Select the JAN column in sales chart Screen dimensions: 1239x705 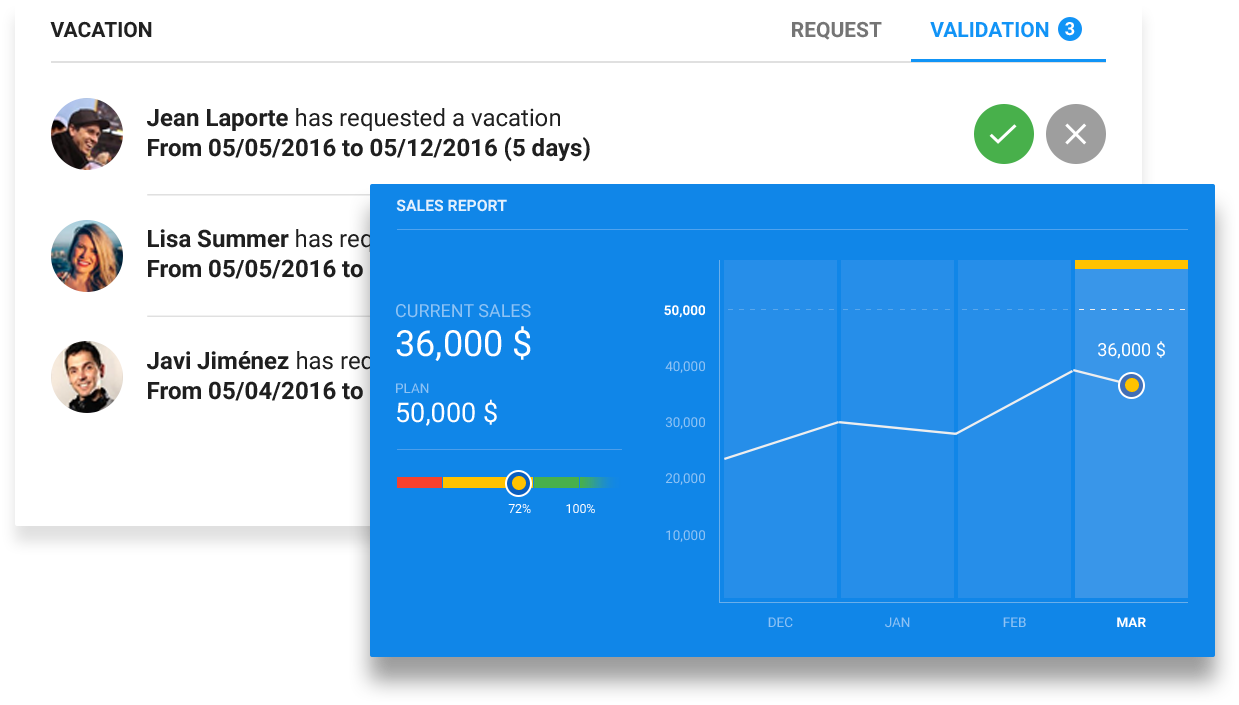tap(897, 430)
